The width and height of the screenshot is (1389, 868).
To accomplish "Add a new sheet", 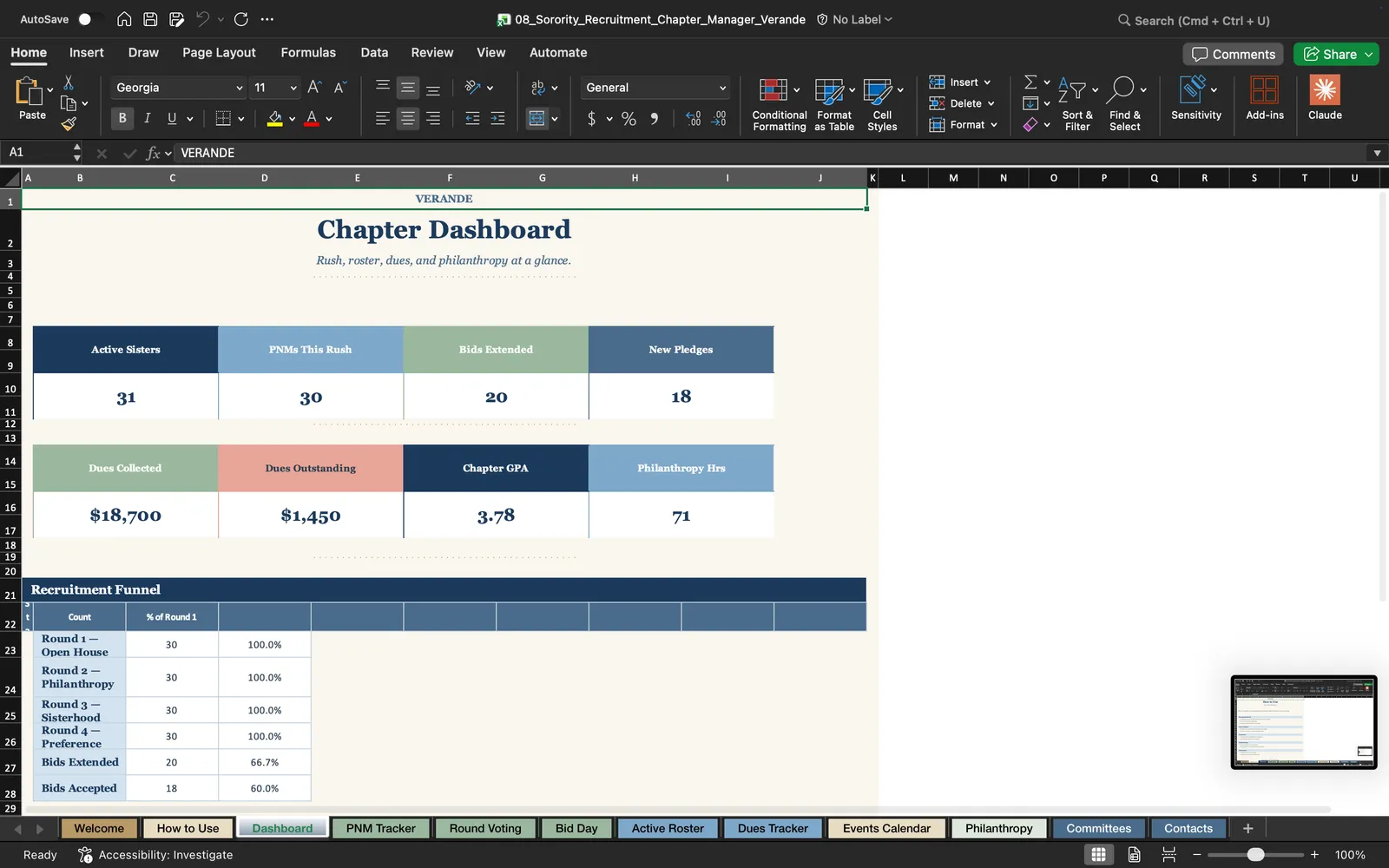I will [x=1247, y=828].
